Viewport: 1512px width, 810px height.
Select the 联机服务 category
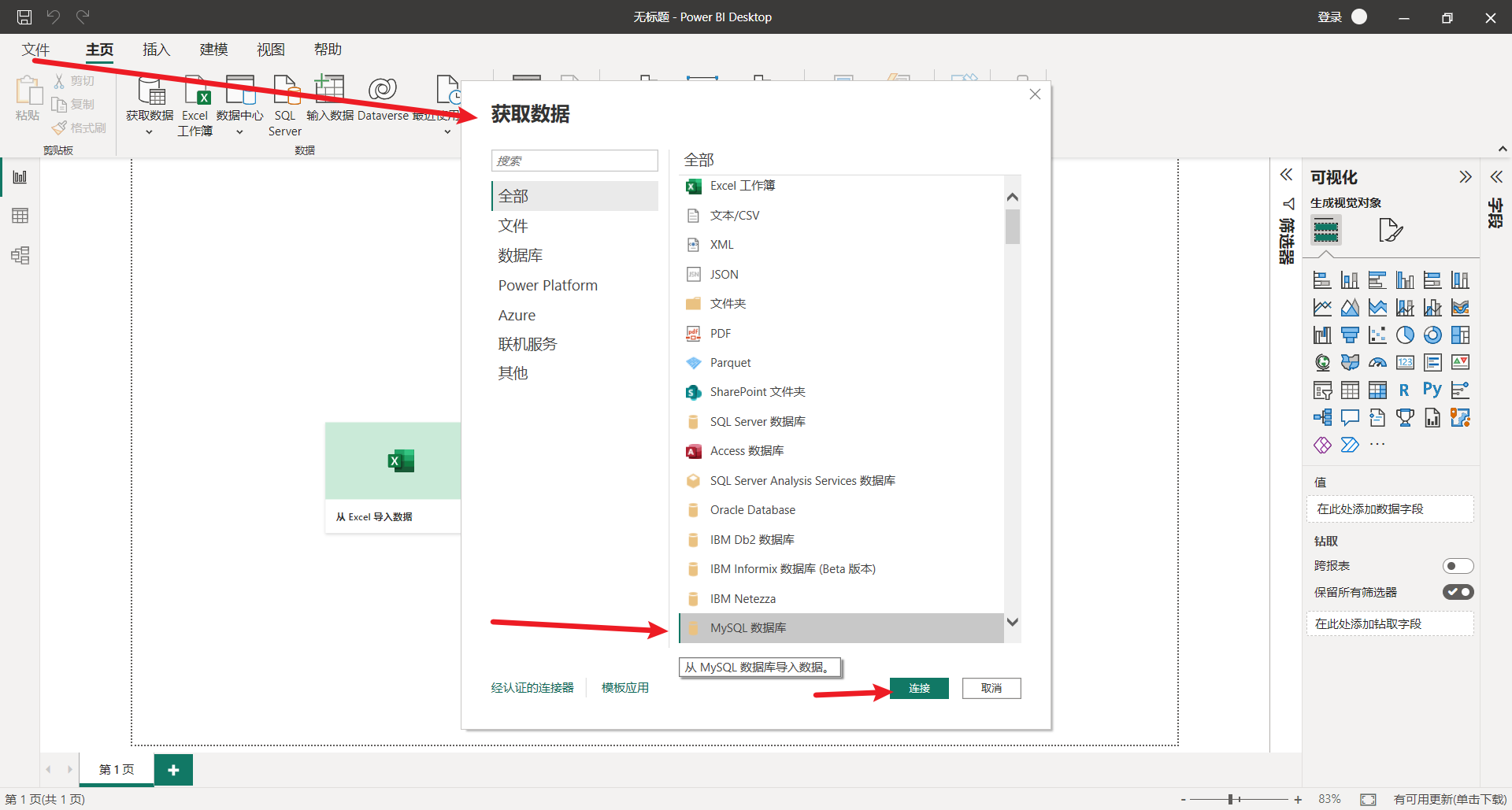[575, 344]
